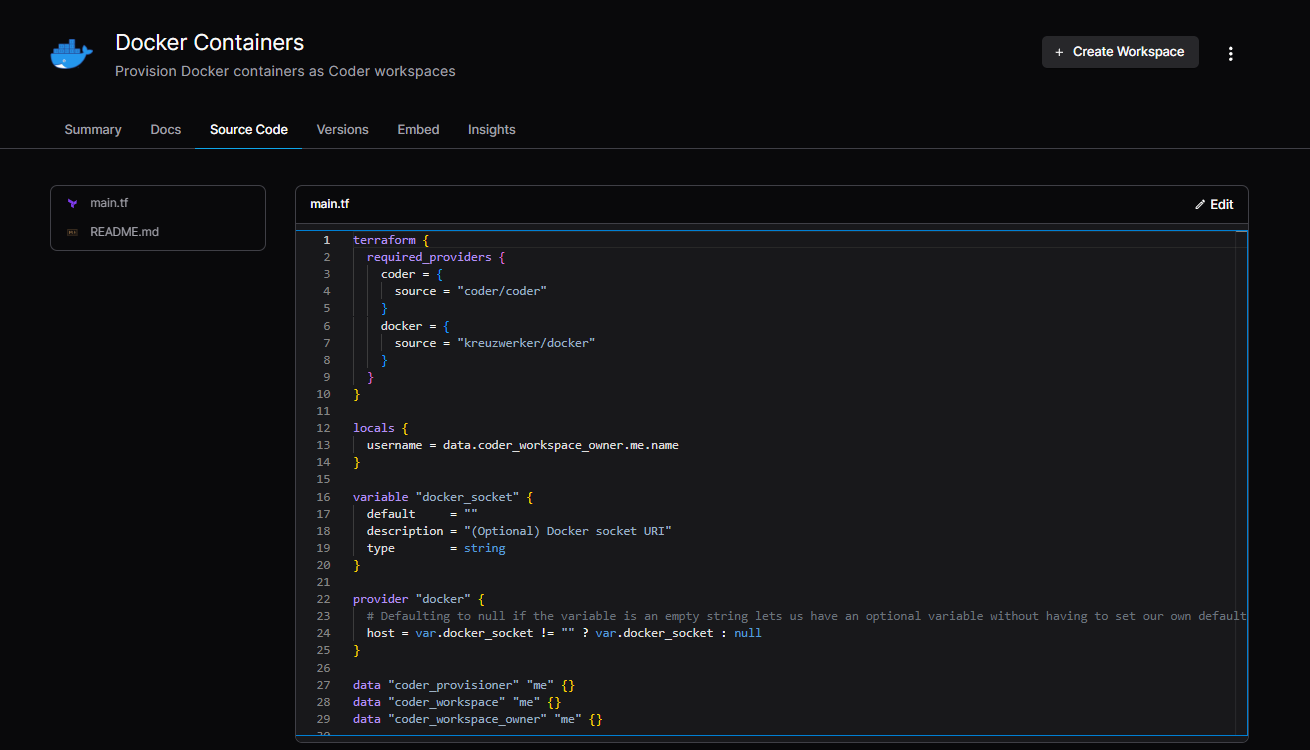Viewport: 1310px width, 750px height.
Task: Switch to the Docs tab
Action: tap(166, 130)
